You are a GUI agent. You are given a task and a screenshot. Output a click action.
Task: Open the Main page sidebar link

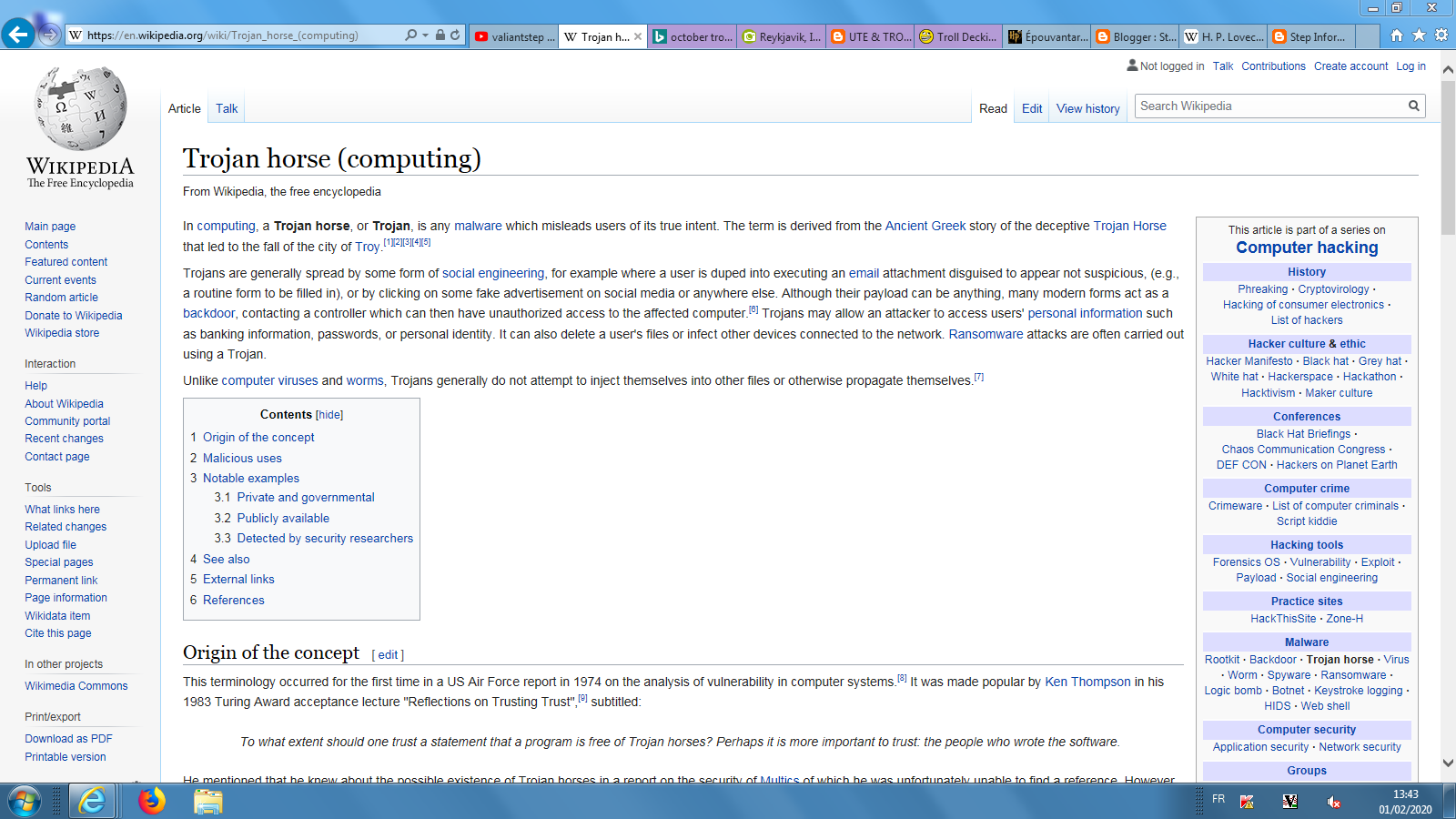tap(50, 227)
